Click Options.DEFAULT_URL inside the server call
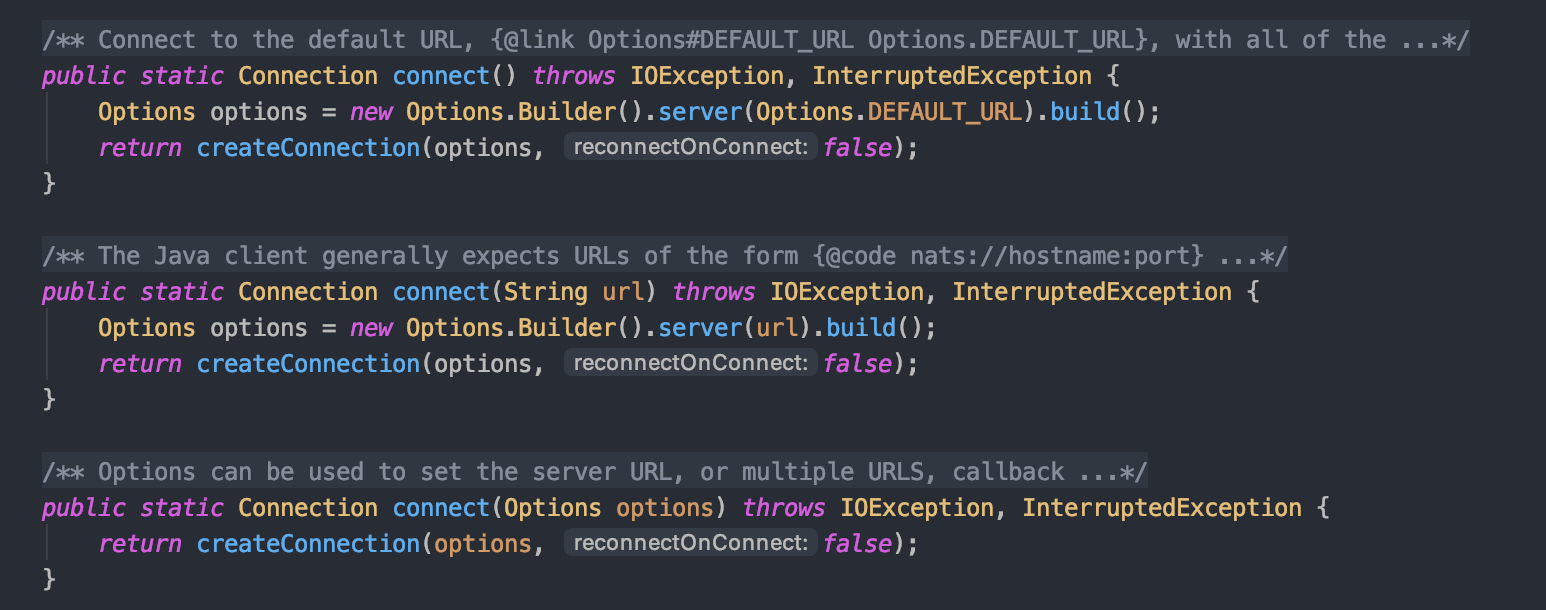This screenshot has width=1546, height=610. point(890,112)
